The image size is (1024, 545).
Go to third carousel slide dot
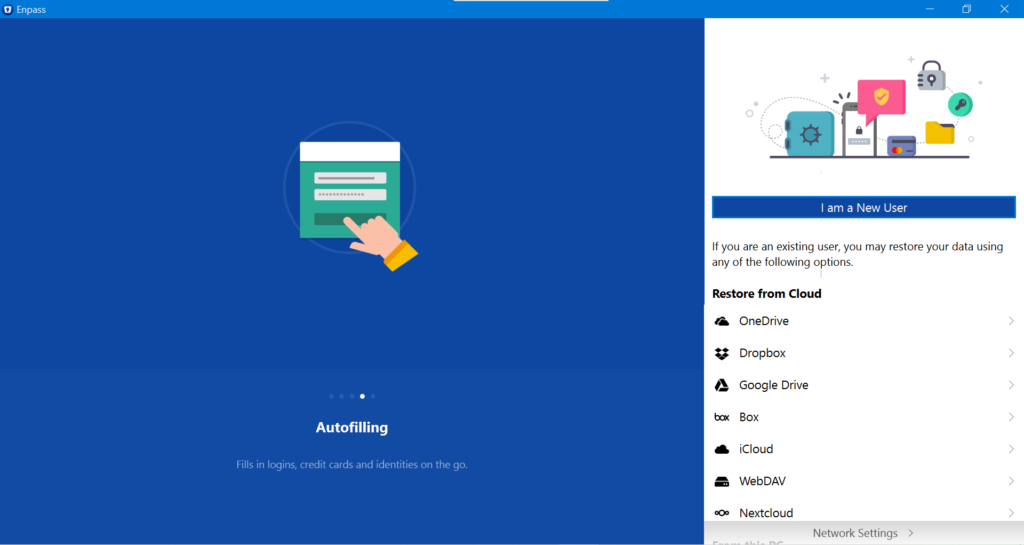tap(352, 396)
